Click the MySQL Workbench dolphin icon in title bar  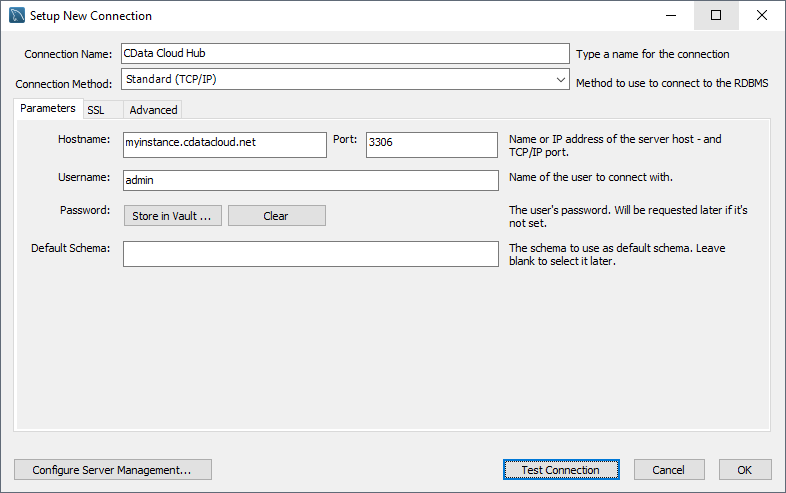point(17,16)
